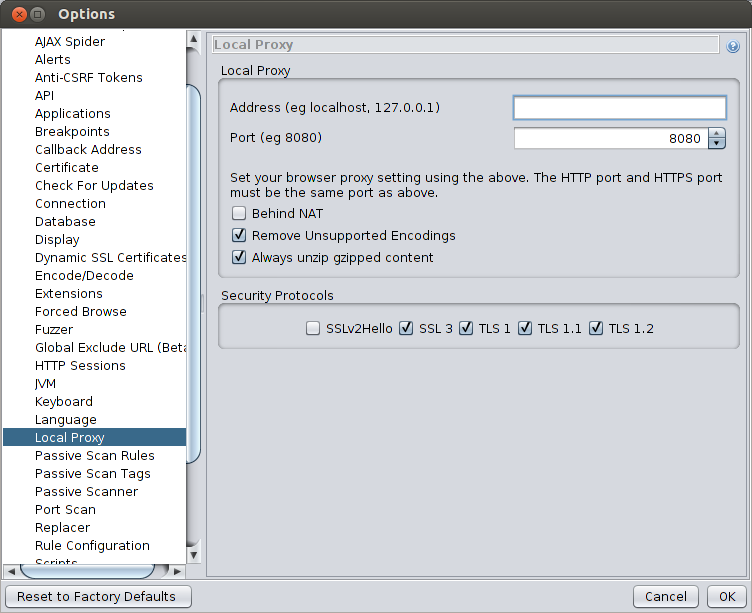Open Language options
The image size is (752, 613).
[66, 419]
